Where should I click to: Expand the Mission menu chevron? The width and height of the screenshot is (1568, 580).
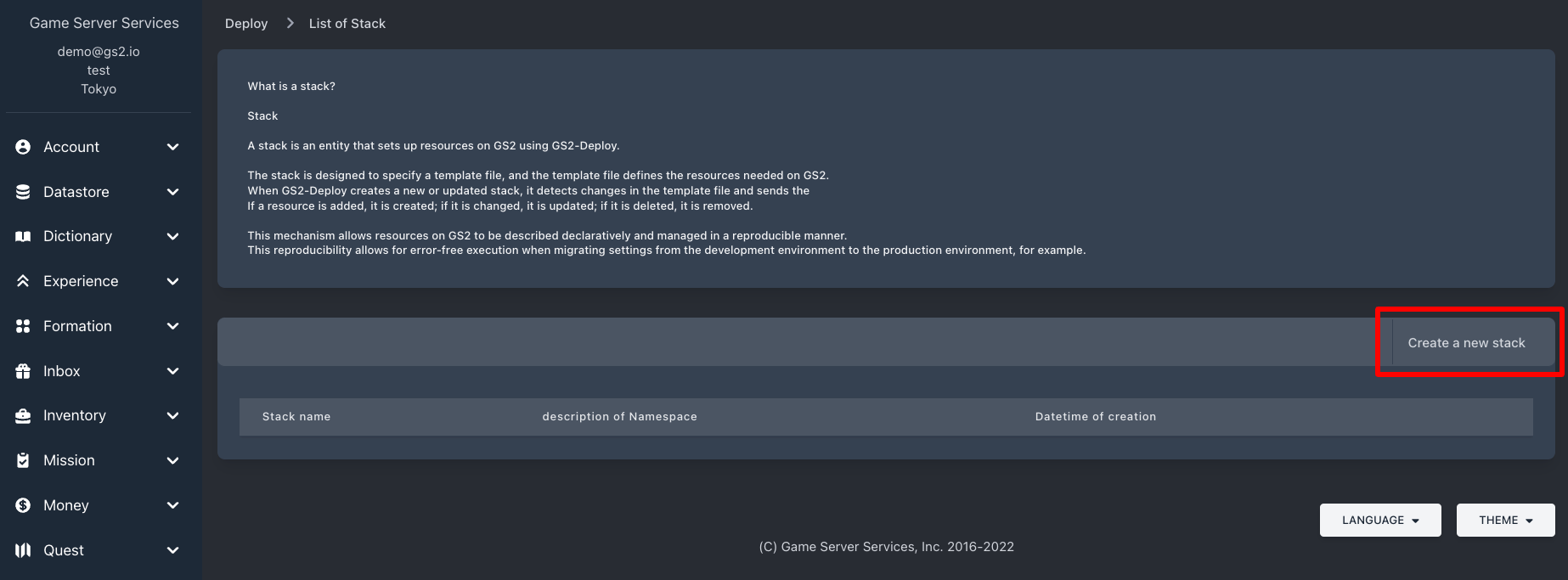point(173,460)
